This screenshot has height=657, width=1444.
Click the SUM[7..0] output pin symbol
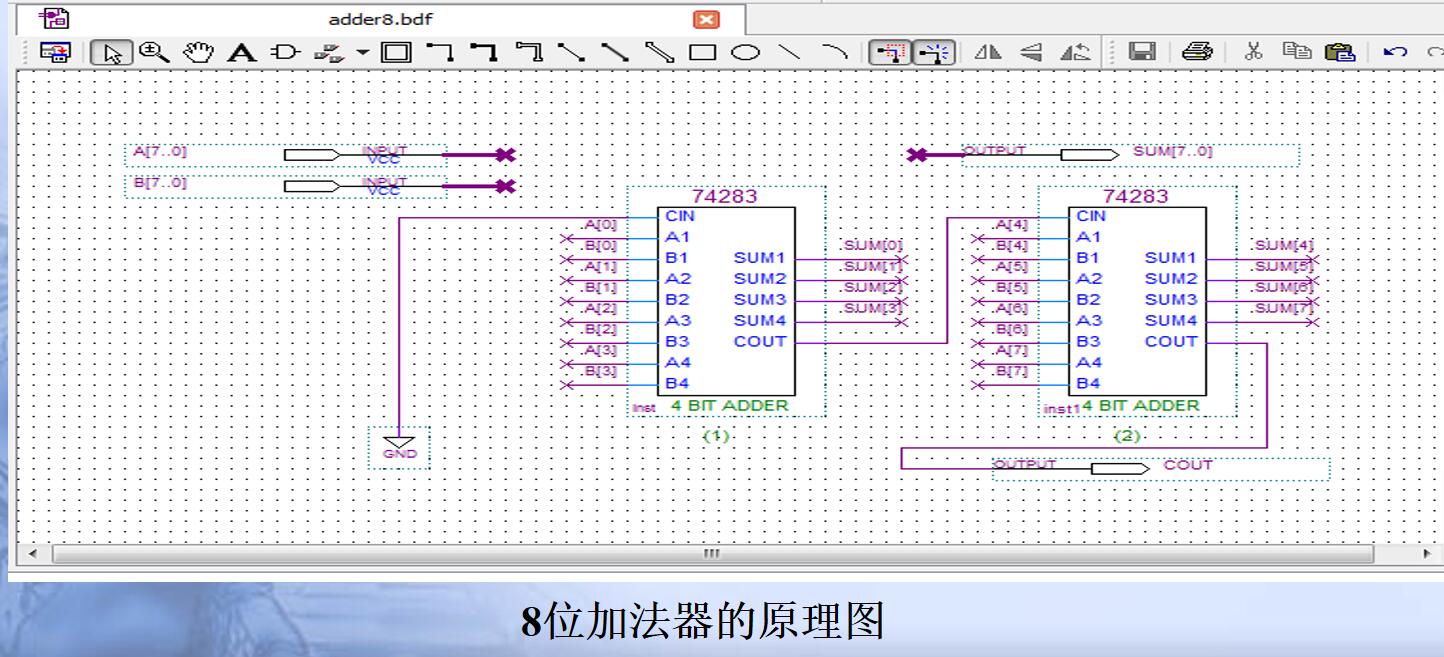(1087, 153)
